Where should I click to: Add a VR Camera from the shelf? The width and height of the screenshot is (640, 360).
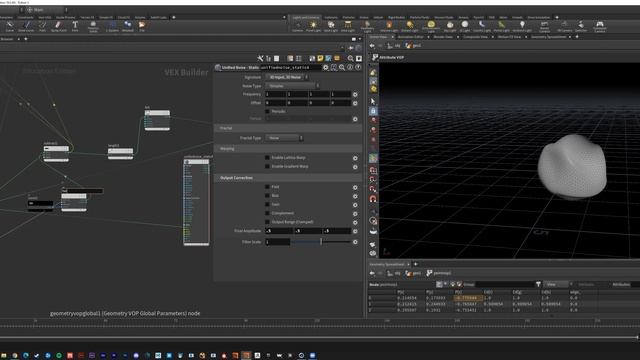point(564,27)
